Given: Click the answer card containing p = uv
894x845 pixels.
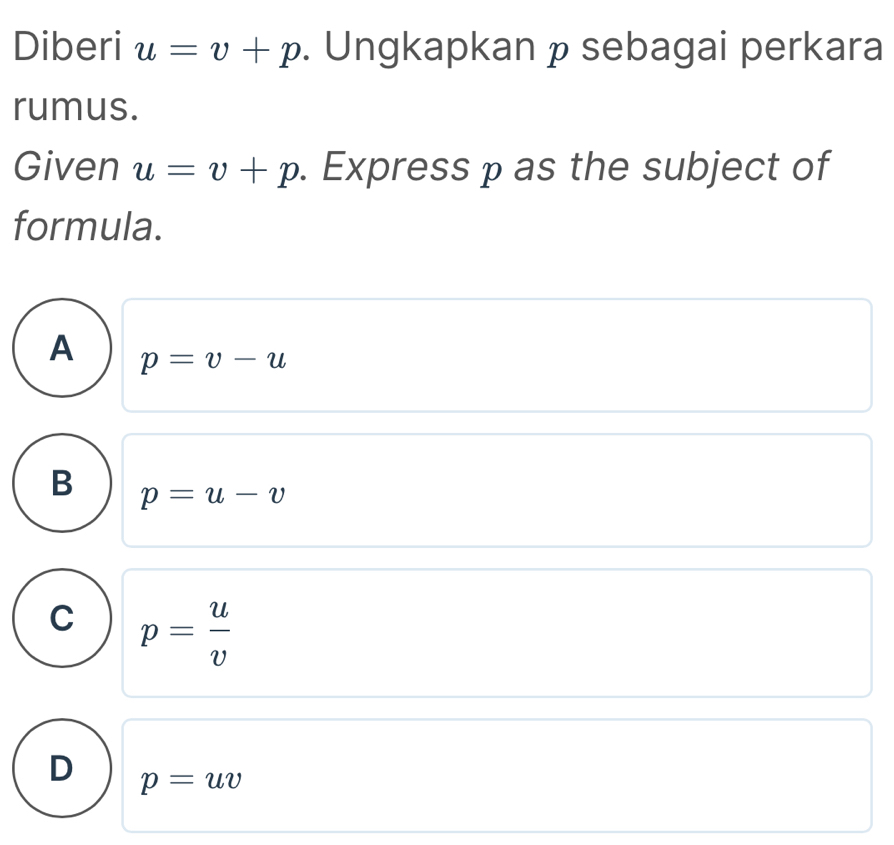Looking at the screenshot, I should (497, 775).
